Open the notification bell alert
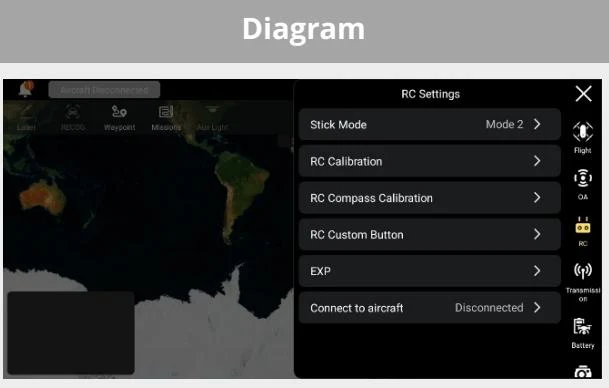Image resolution: width=609 pixels, height=388 pixels. point(26,89)
